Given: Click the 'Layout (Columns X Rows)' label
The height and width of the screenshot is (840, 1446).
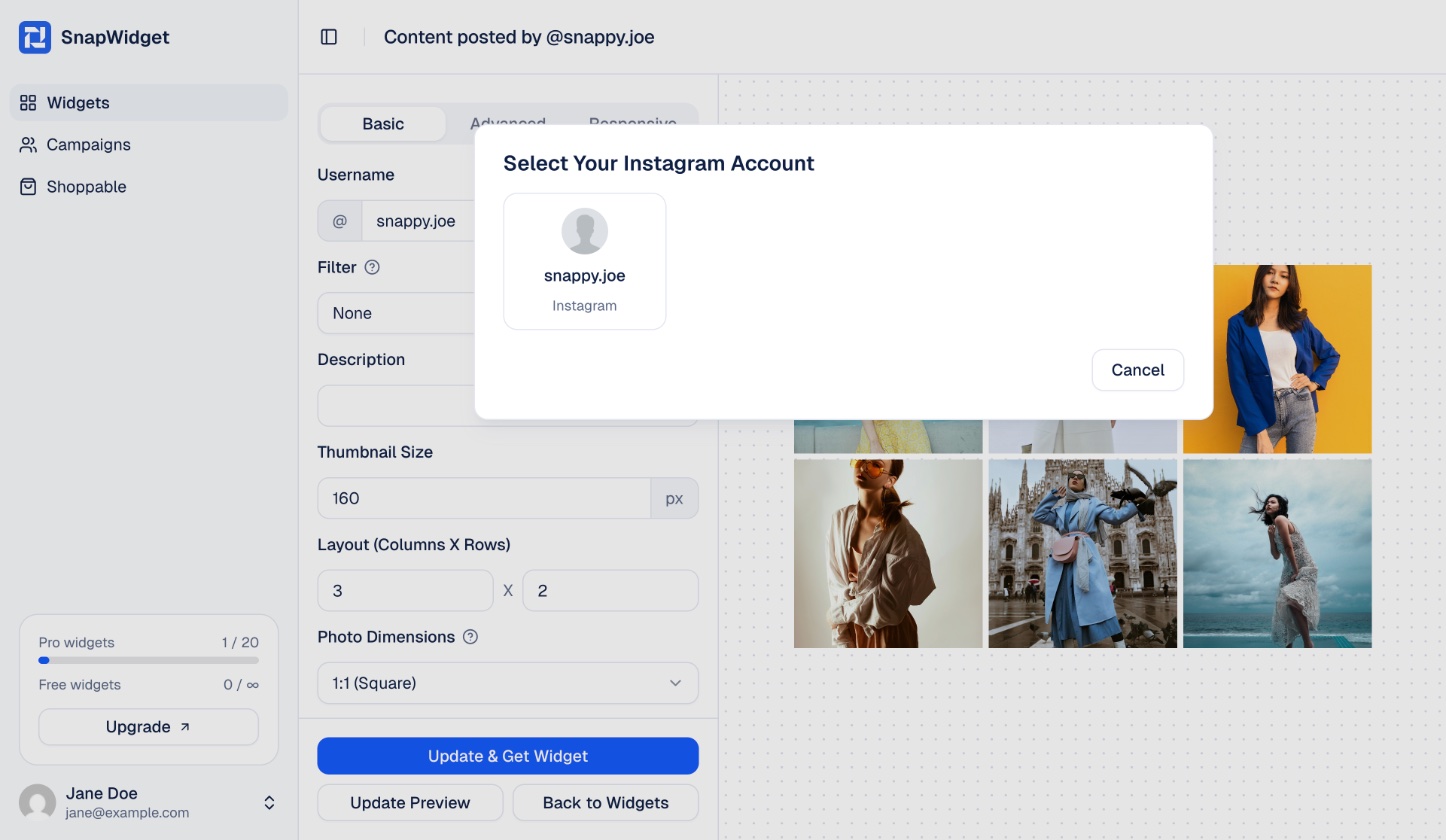Looking at the screenshot, I should click(414, 545).
